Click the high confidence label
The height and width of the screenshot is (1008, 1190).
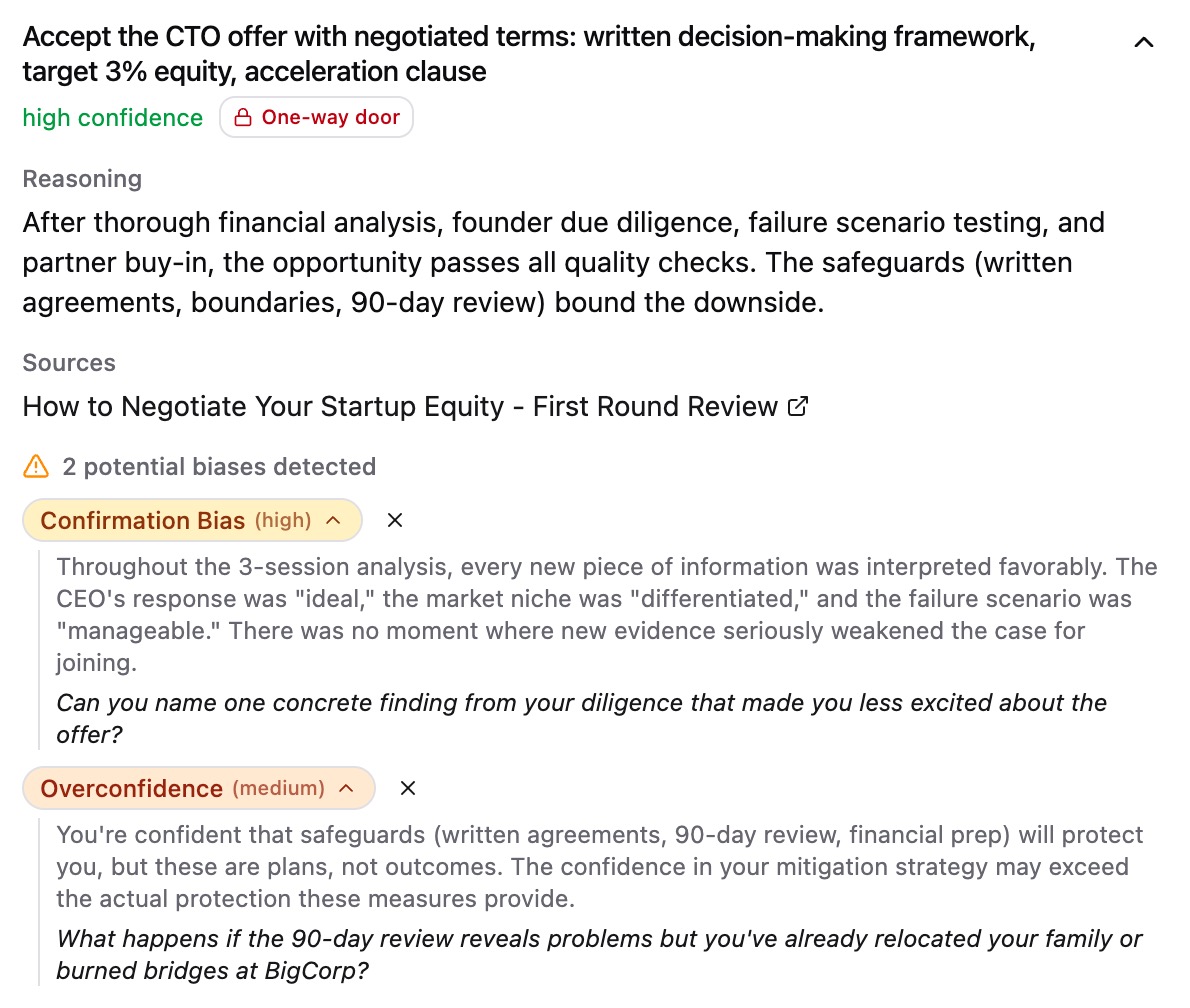[112, 117]
